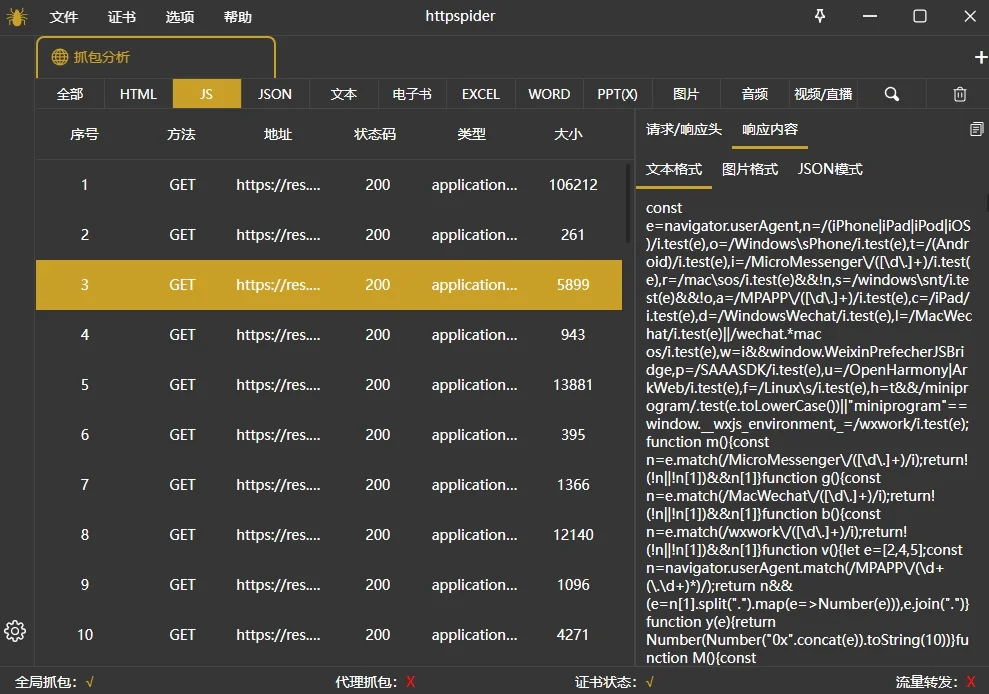Filter by 视频/直播 category
Screen dimensions: 989x694
[823, 94]
